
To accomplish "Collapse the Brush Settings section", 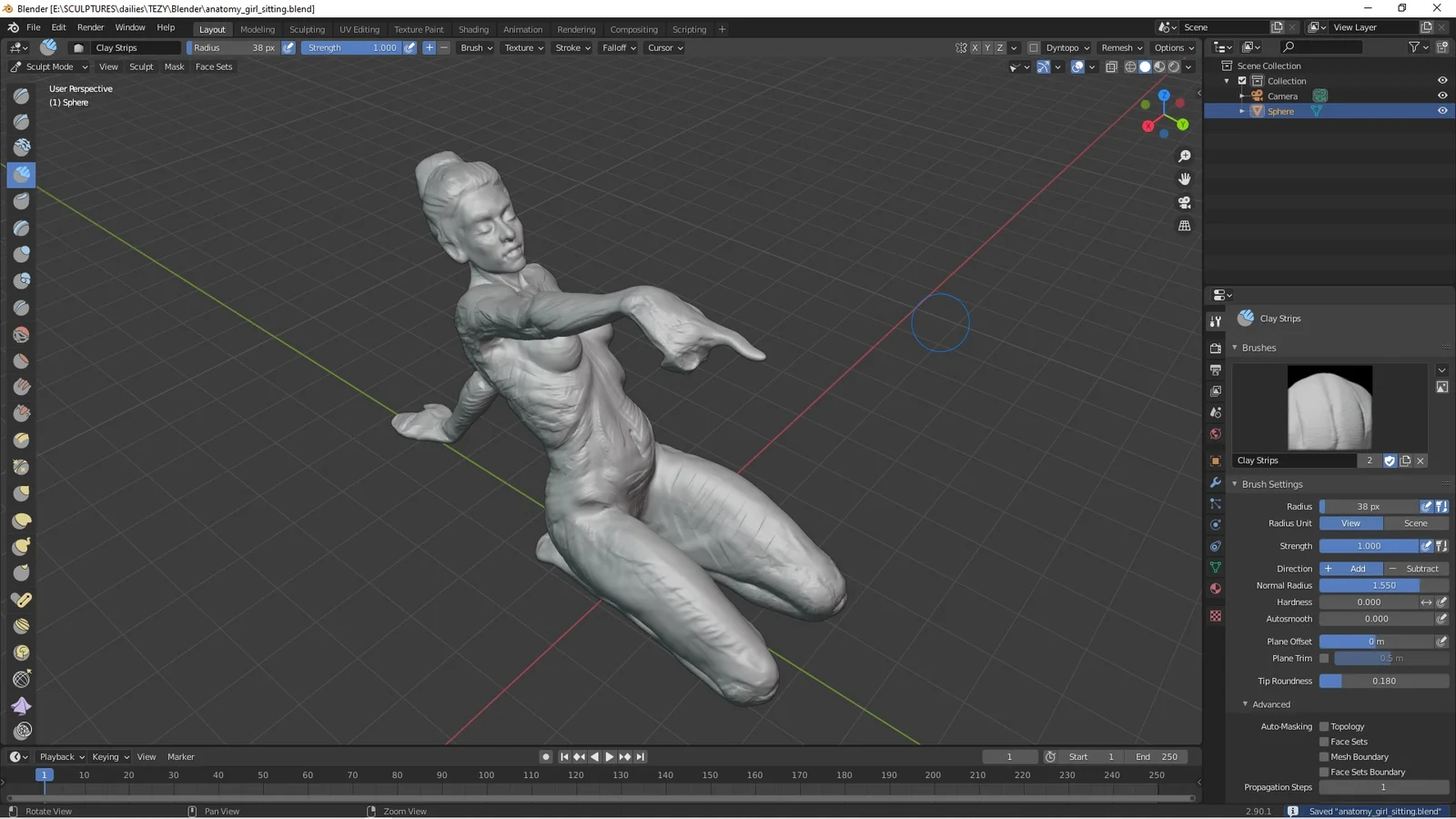I will click(1270, 484).
